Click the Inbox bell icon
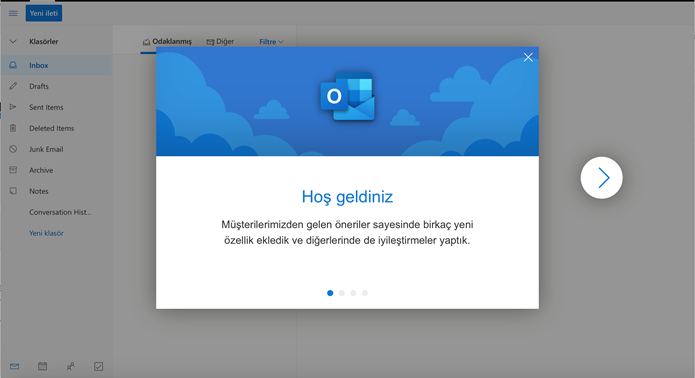The height and width of the screenshot is (378, 695). (x=13, y=65)
